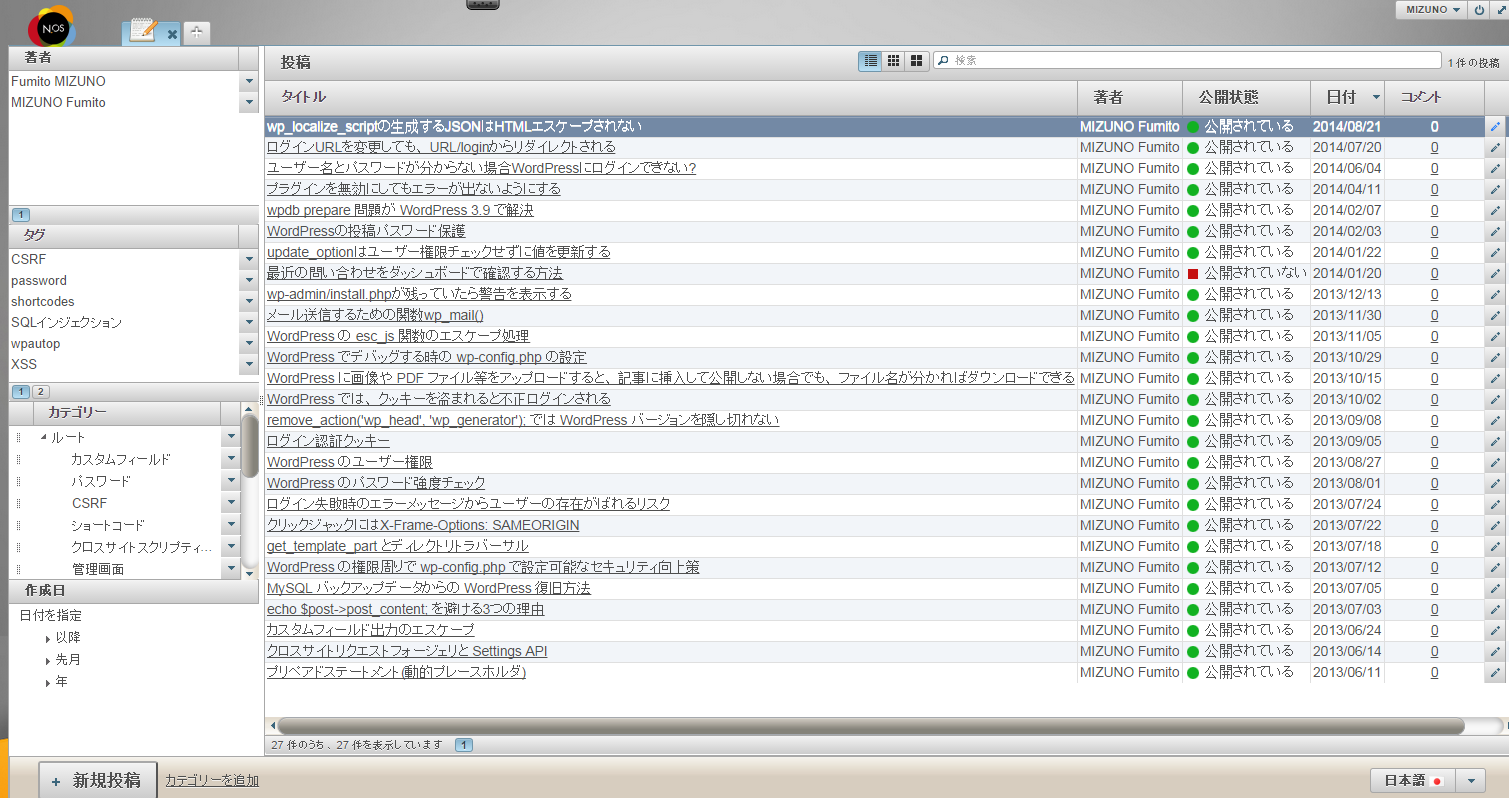The height and width of the screenshot is (798, 1509).
Task: Click pencil icon for ログイン認証クッキー row
Action: [x=1495, y=441]
